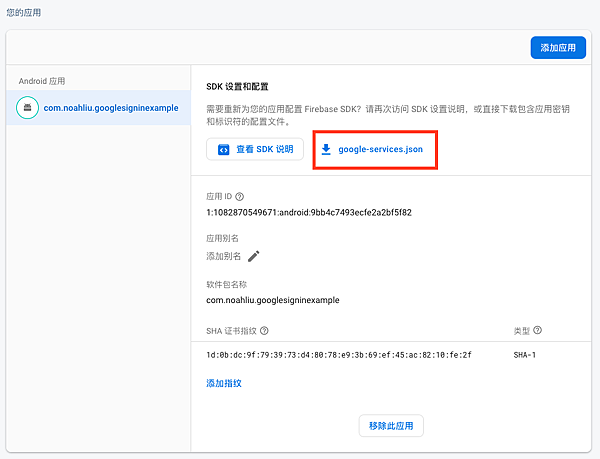Open the help icon beside 类型
Viewport: 600px width, 459px height.
(x=537, y=330)
